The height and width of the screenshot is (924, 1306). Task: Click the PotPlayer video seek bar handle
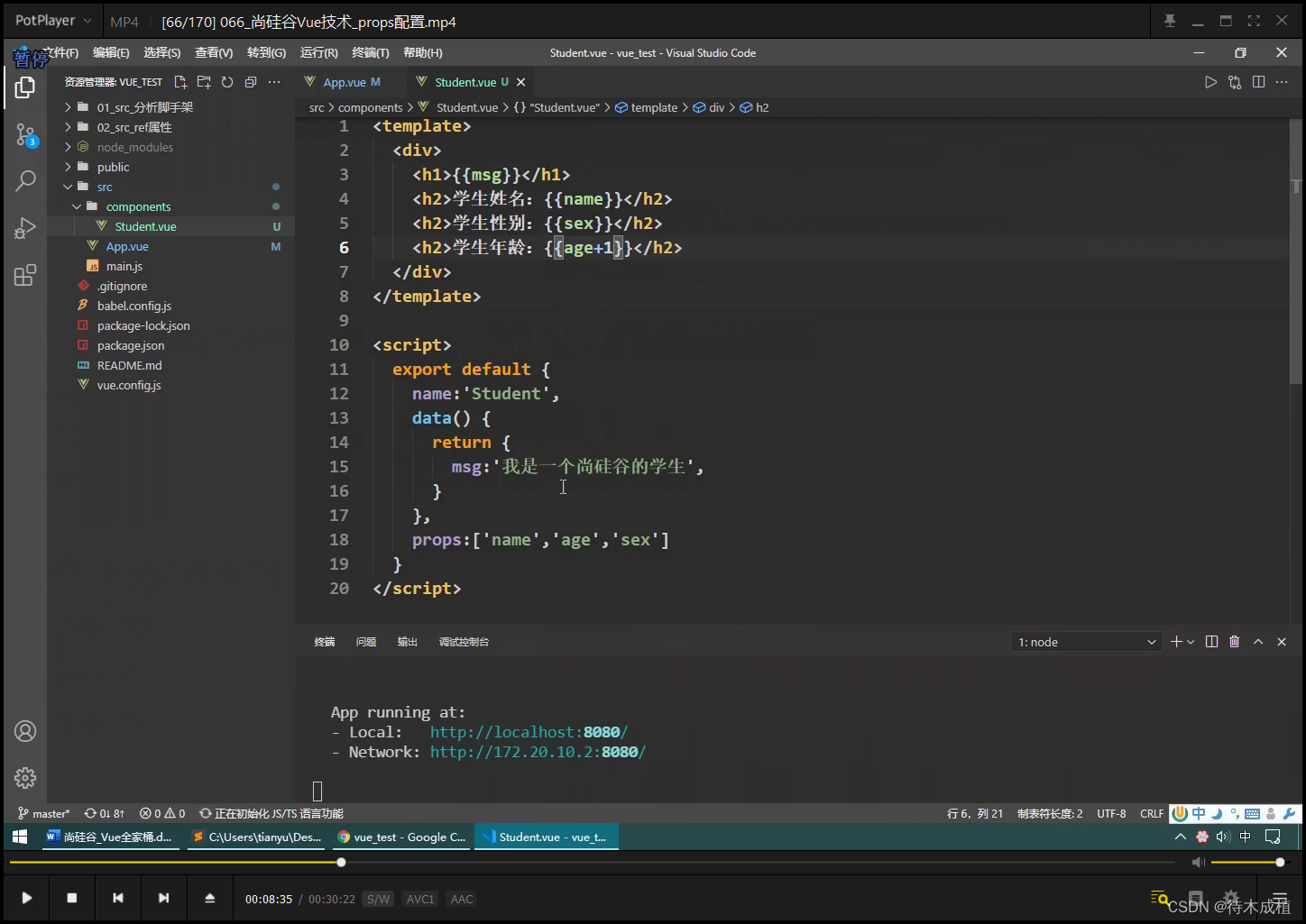click(341, 863)
